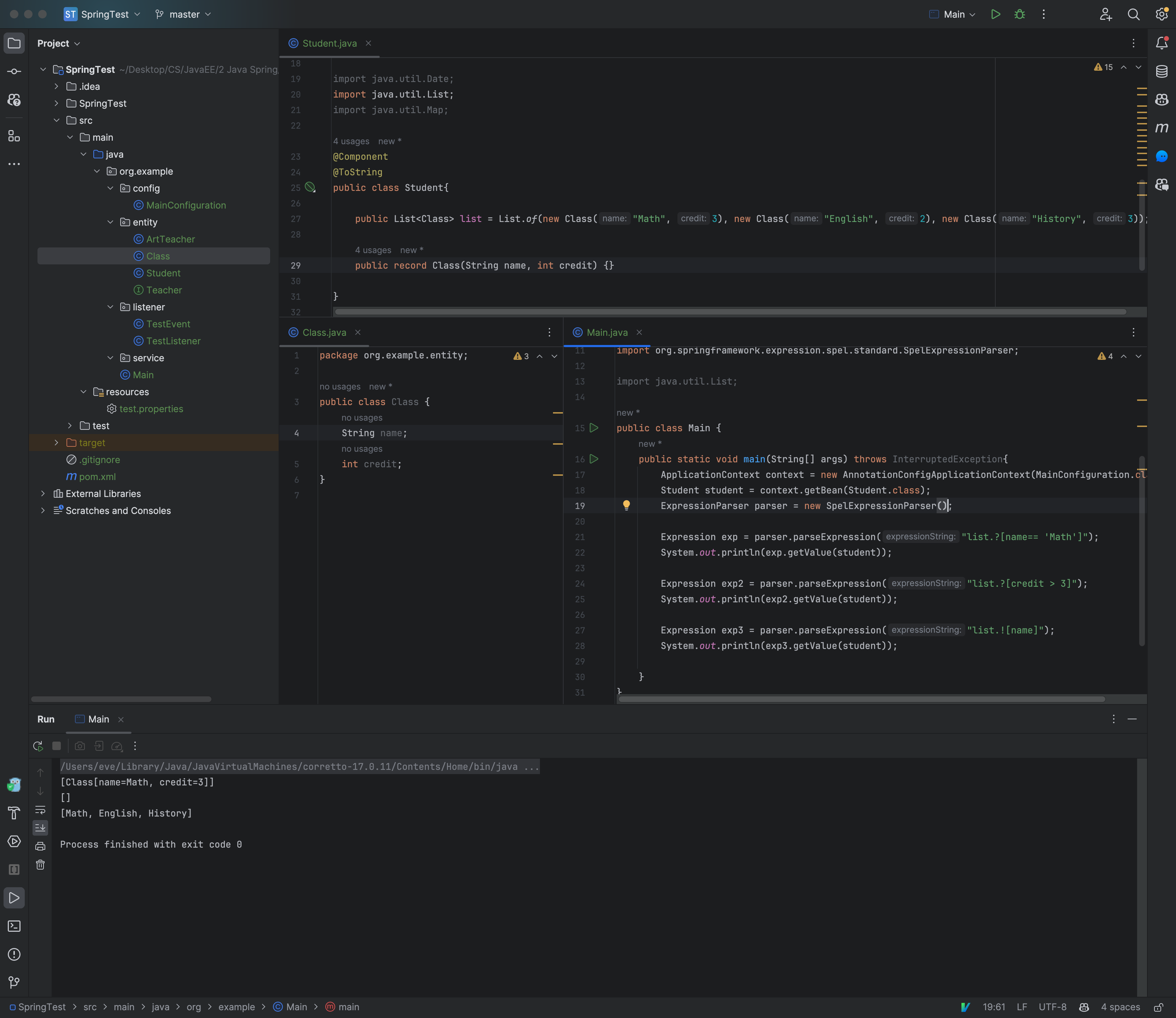Open the Structure tool window

[x=14, y=136]
